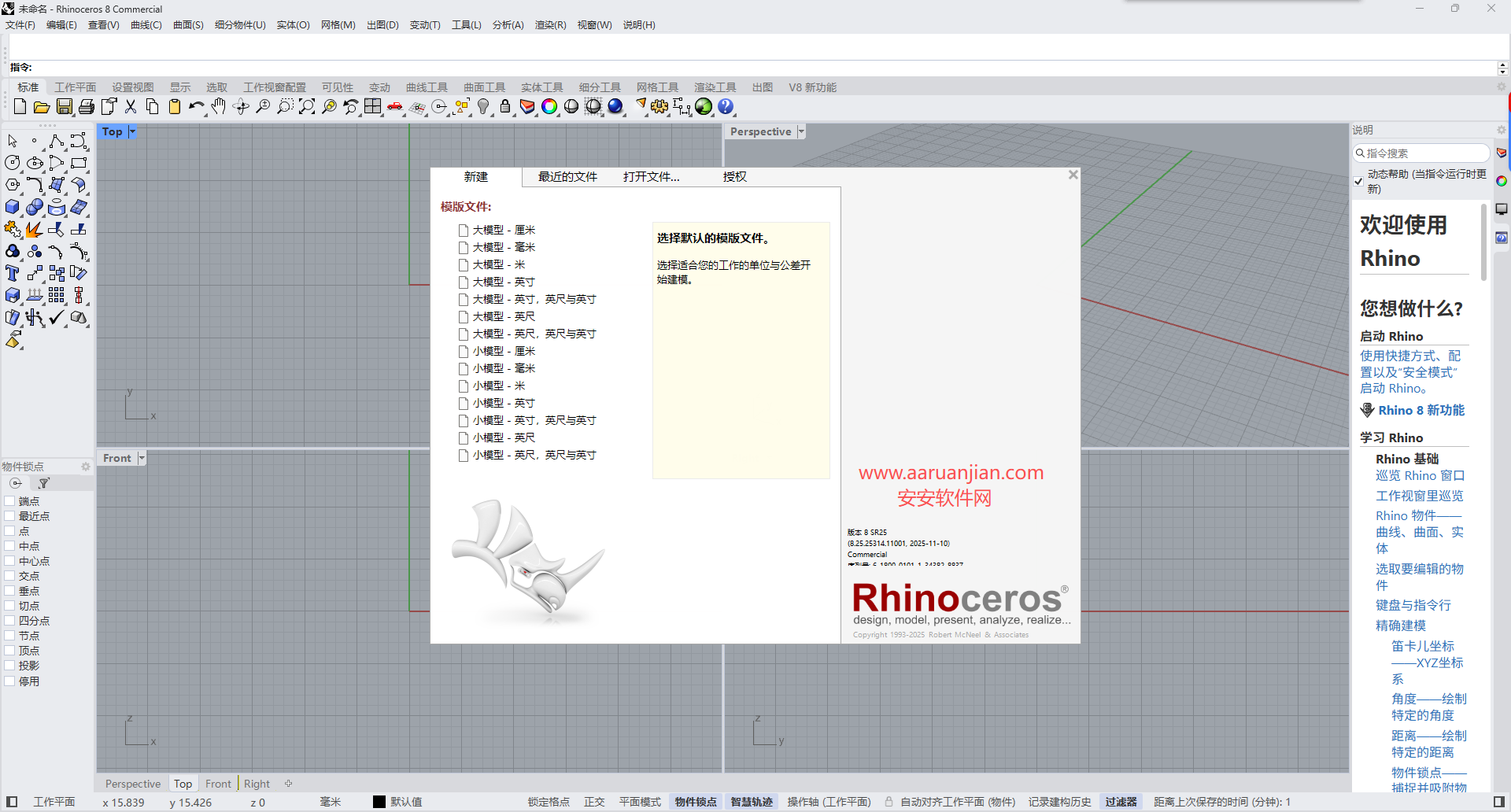This screenshot has height=812, width=1511.
Task: Select the Circle tool
Action: tap(12, 163)
